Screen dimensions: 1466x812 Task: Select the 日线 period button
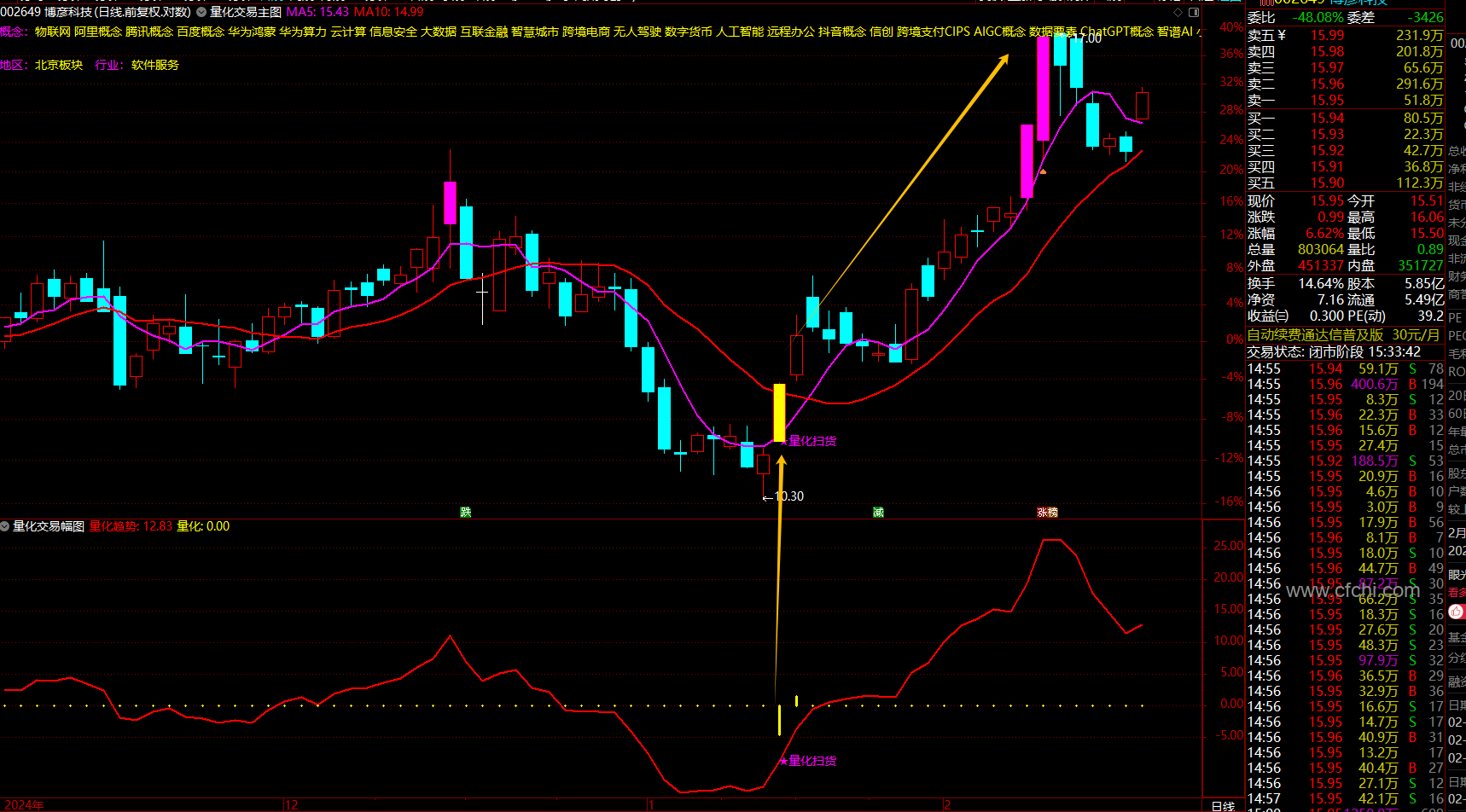coord(1223,805)
